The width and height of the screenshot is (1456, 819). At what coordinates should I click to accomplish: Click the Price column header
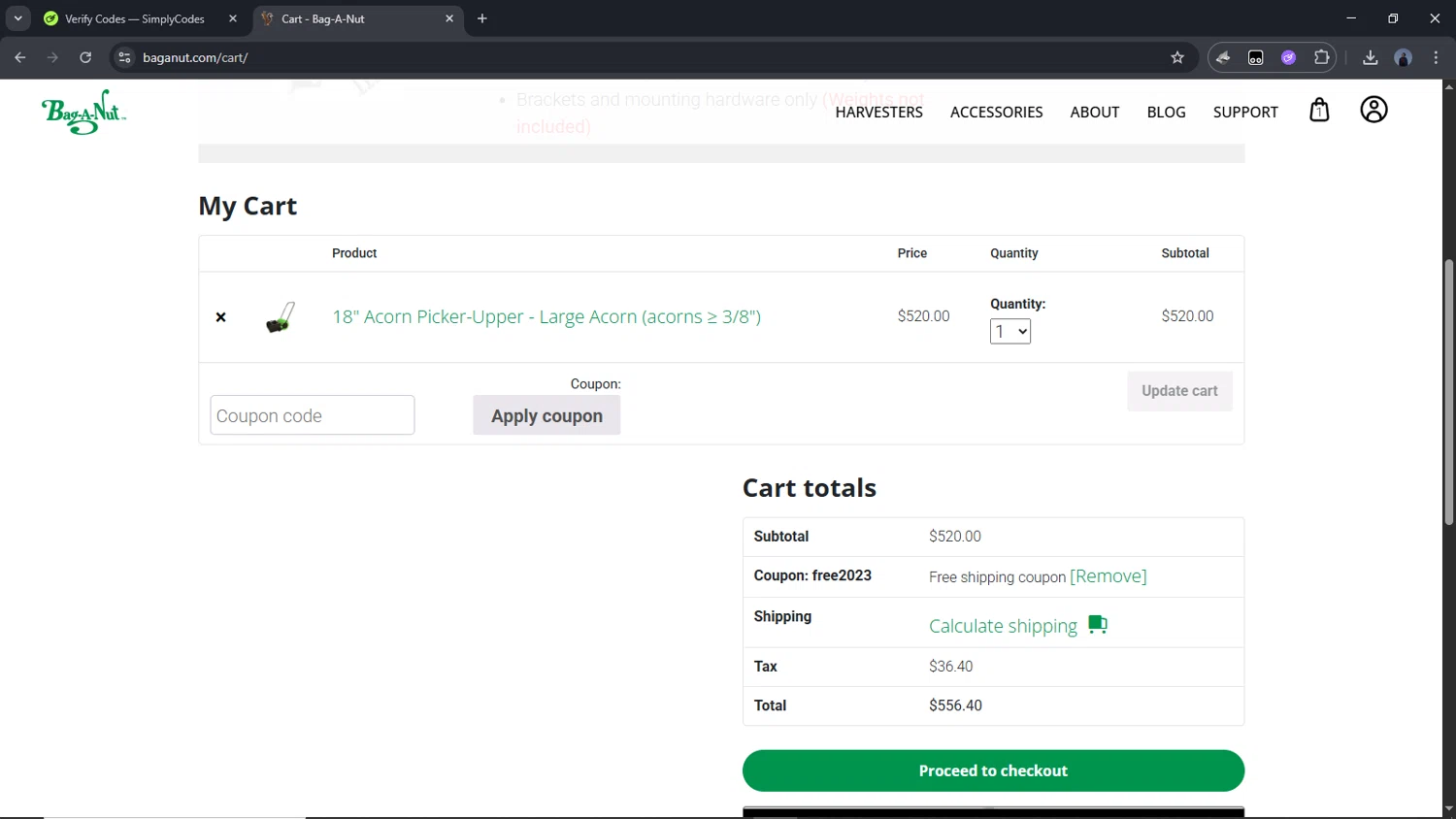911,253
